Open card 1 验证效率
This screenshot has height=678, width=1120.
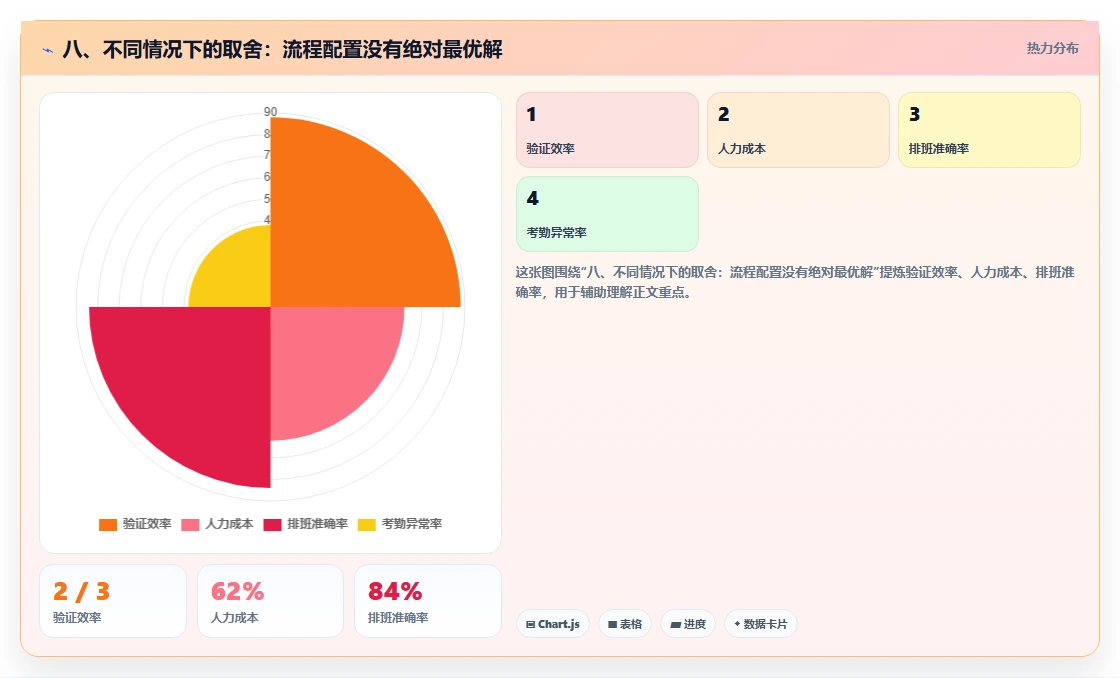pyautogui.click(x=607, y=130)
